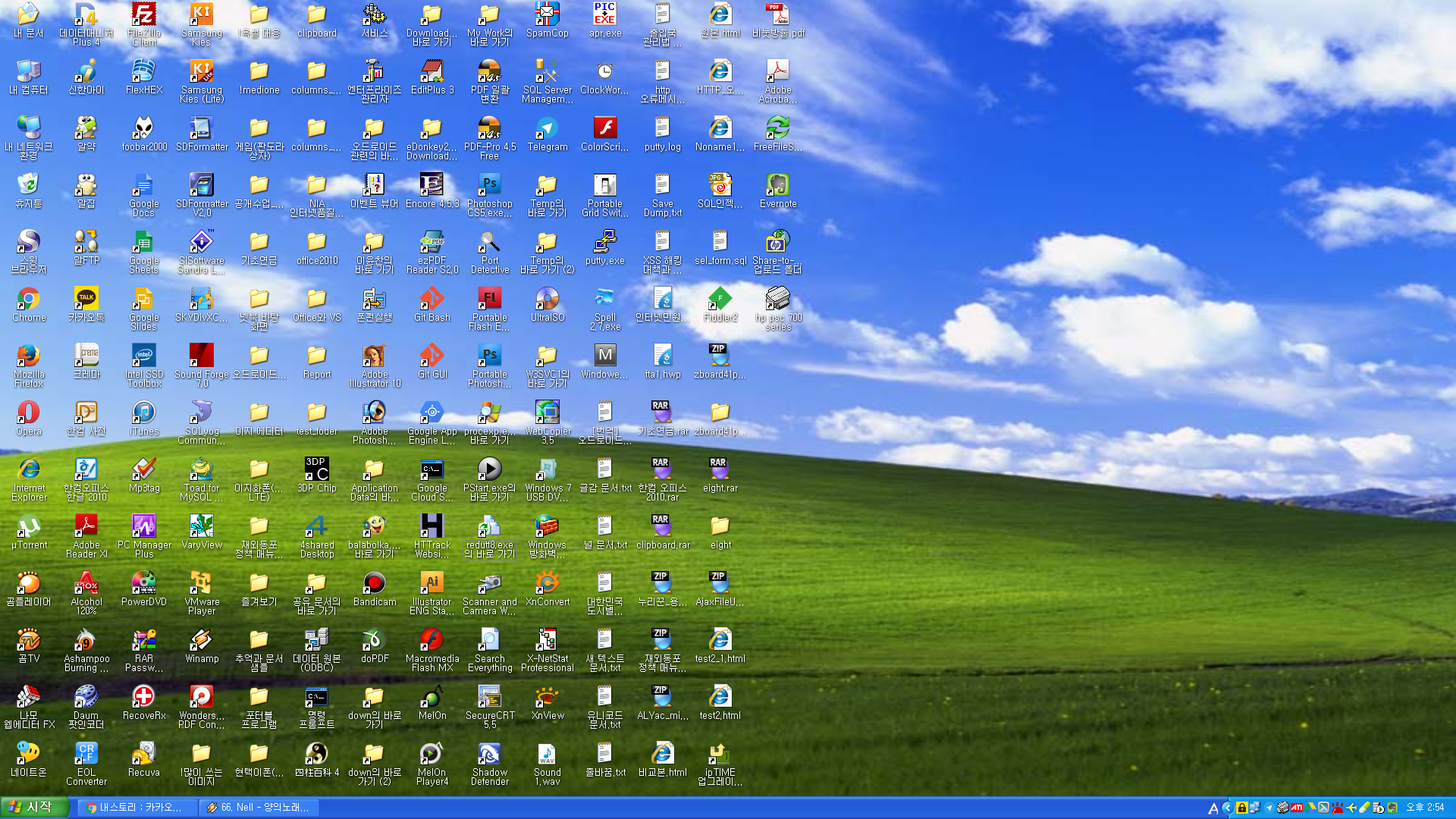This screenshot has height=819, width=1456.
Task: Open the putty.exe desktop icon
Action: 605,247
